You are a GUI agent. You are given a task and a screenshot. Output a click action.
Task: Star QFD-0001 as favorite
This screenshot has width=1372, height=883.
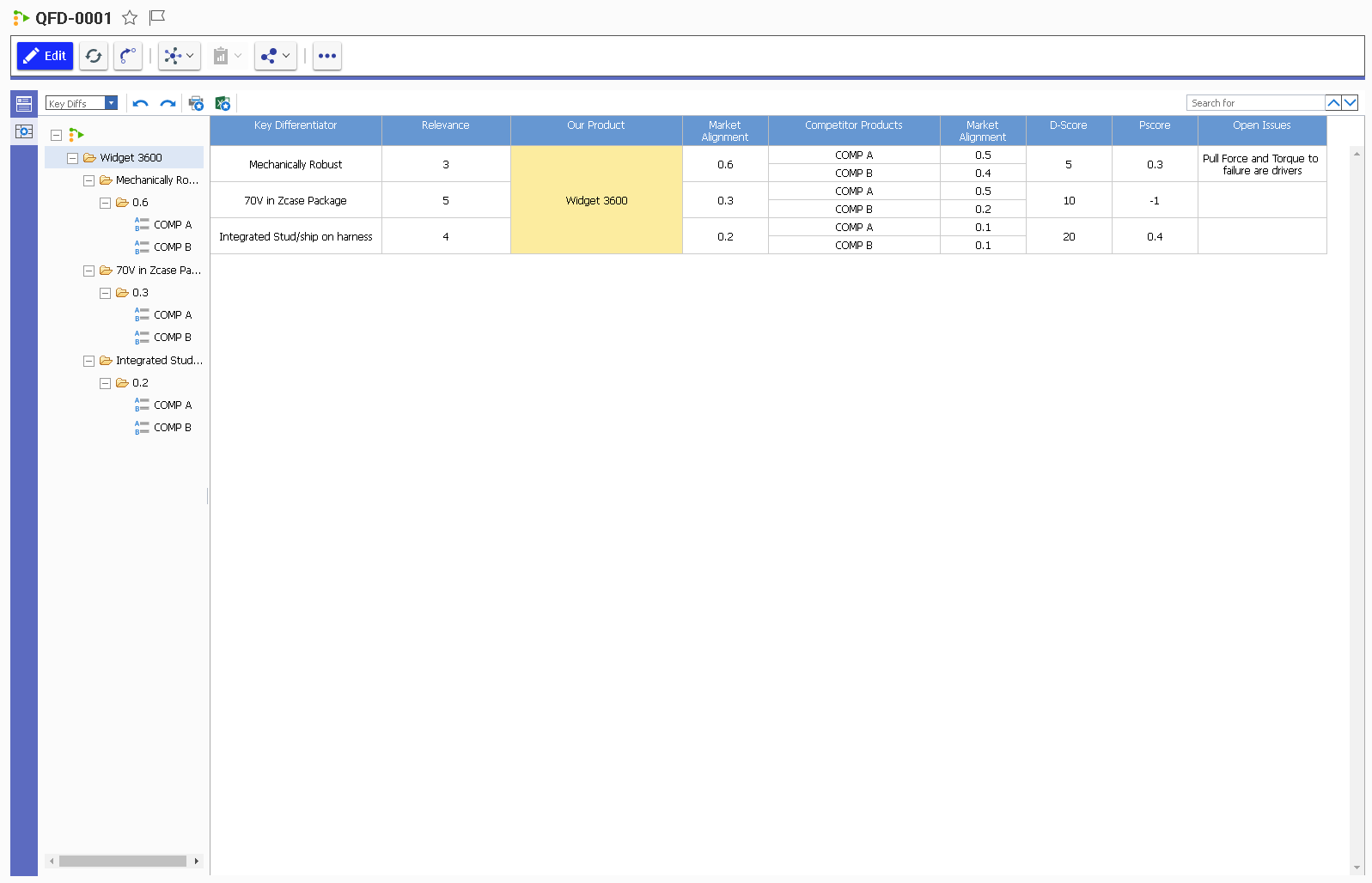pyautogui.click(x=130, y=17)
